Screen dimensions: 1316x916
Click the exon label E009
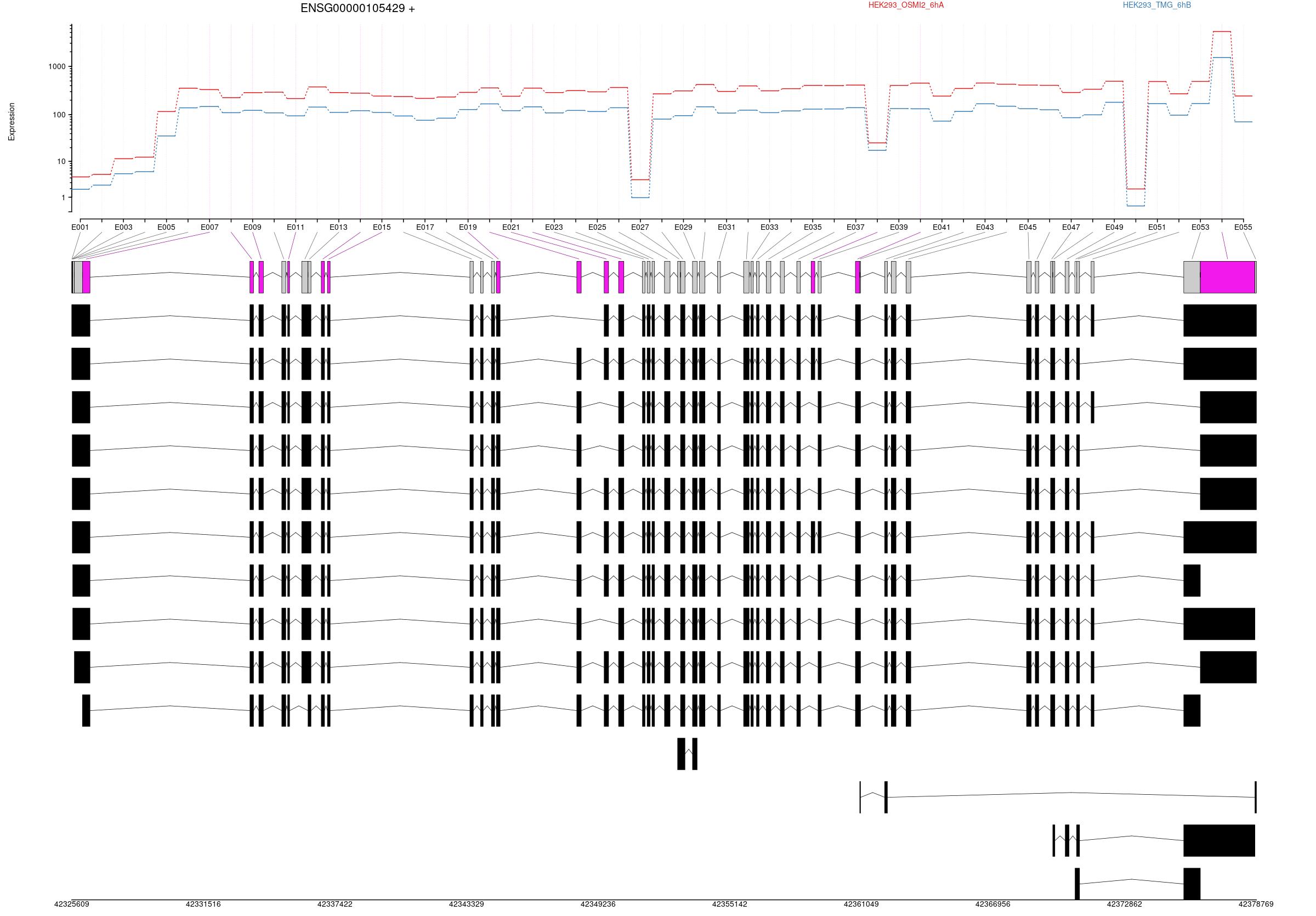click(252, 227)
